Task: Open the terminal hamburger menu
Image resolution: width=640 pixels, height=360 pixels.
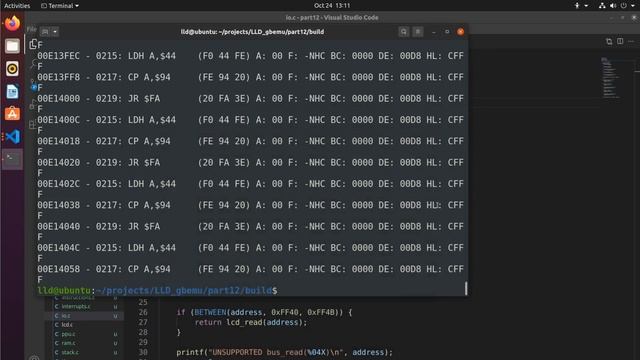Action: pos(418,32)
